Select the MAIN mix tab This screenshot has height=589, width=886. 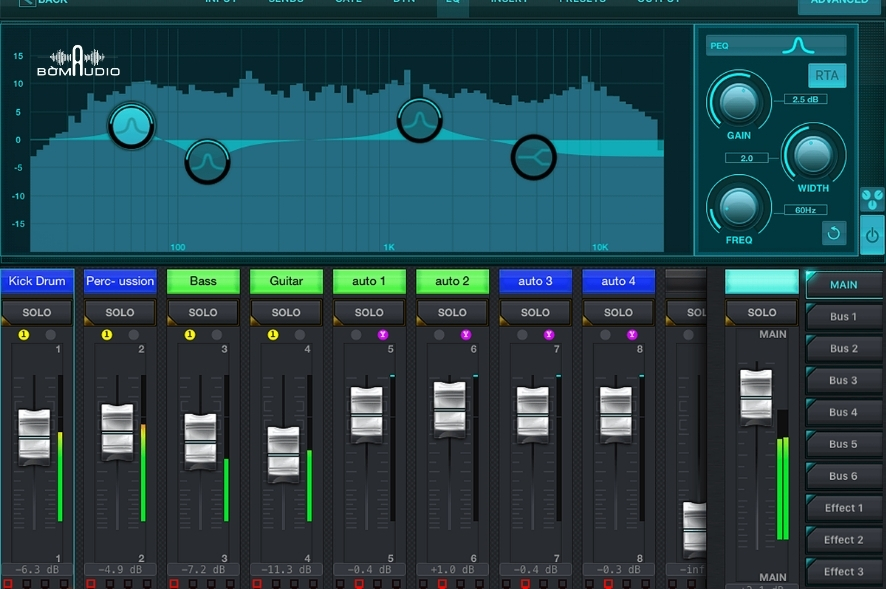tap(844, 284)
